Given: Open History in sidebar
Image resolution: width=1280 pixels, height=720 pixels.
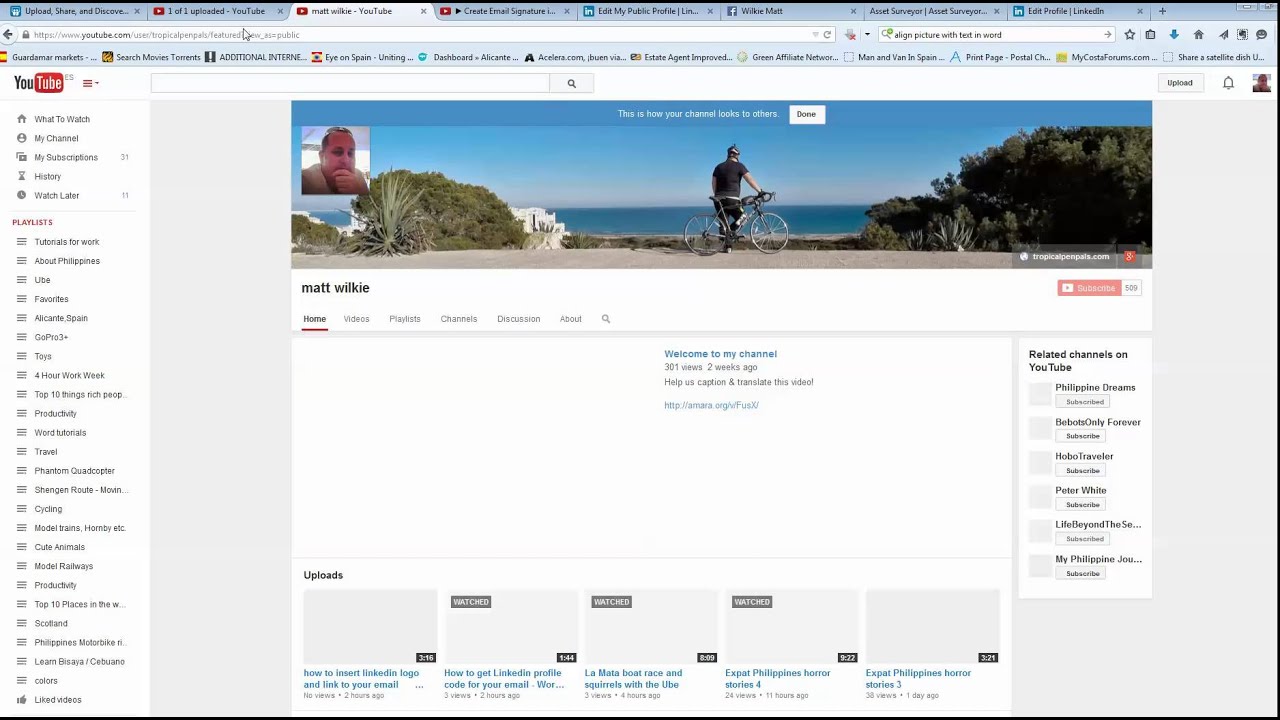Looking at the screenshot, I should (47, 176).
